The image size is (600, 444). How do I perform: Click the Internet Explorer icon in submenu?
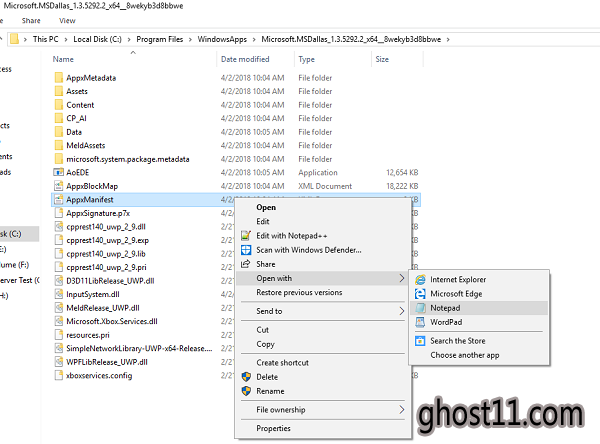point(420,280)
